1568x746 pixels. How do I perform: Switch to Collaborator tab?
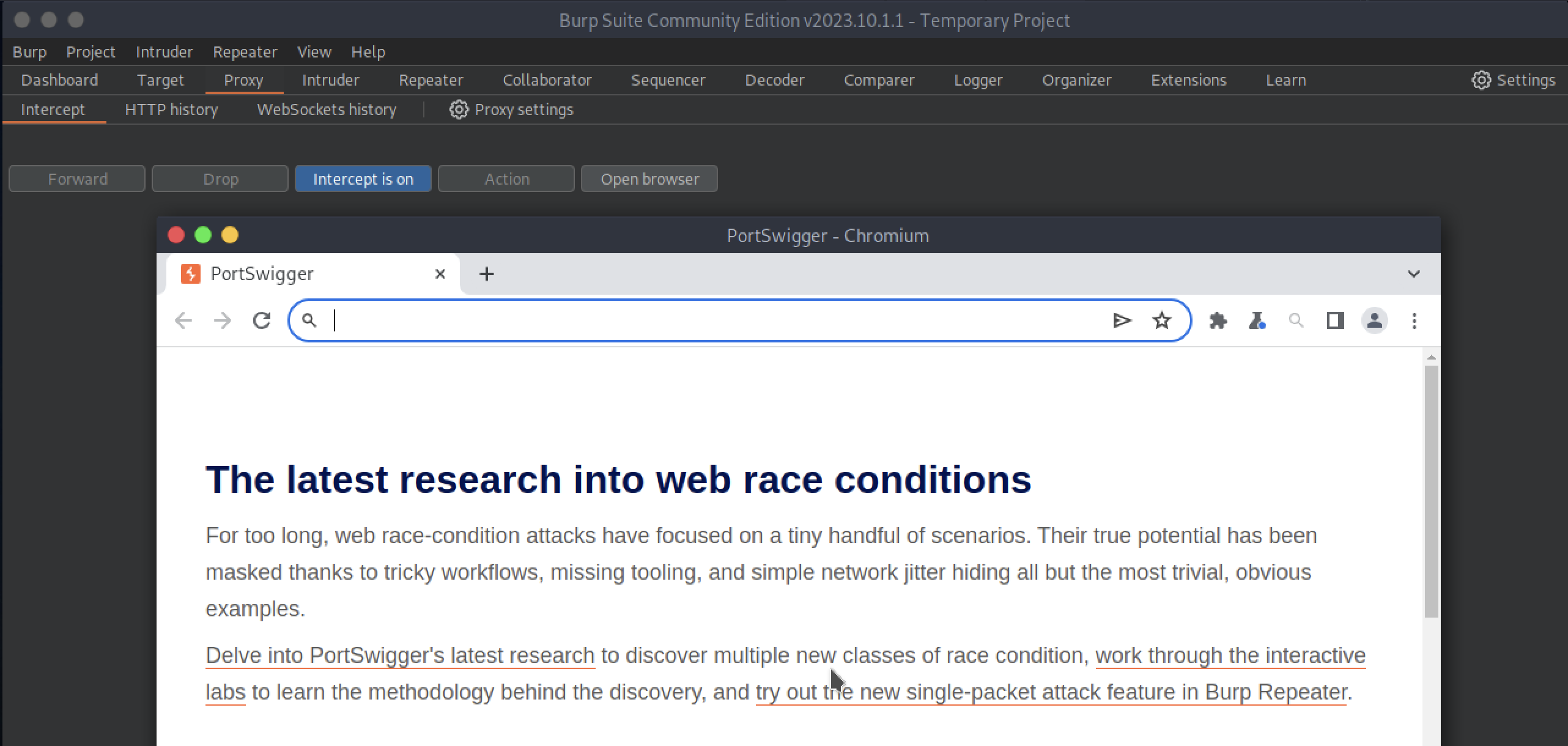[x=547, y=80]
